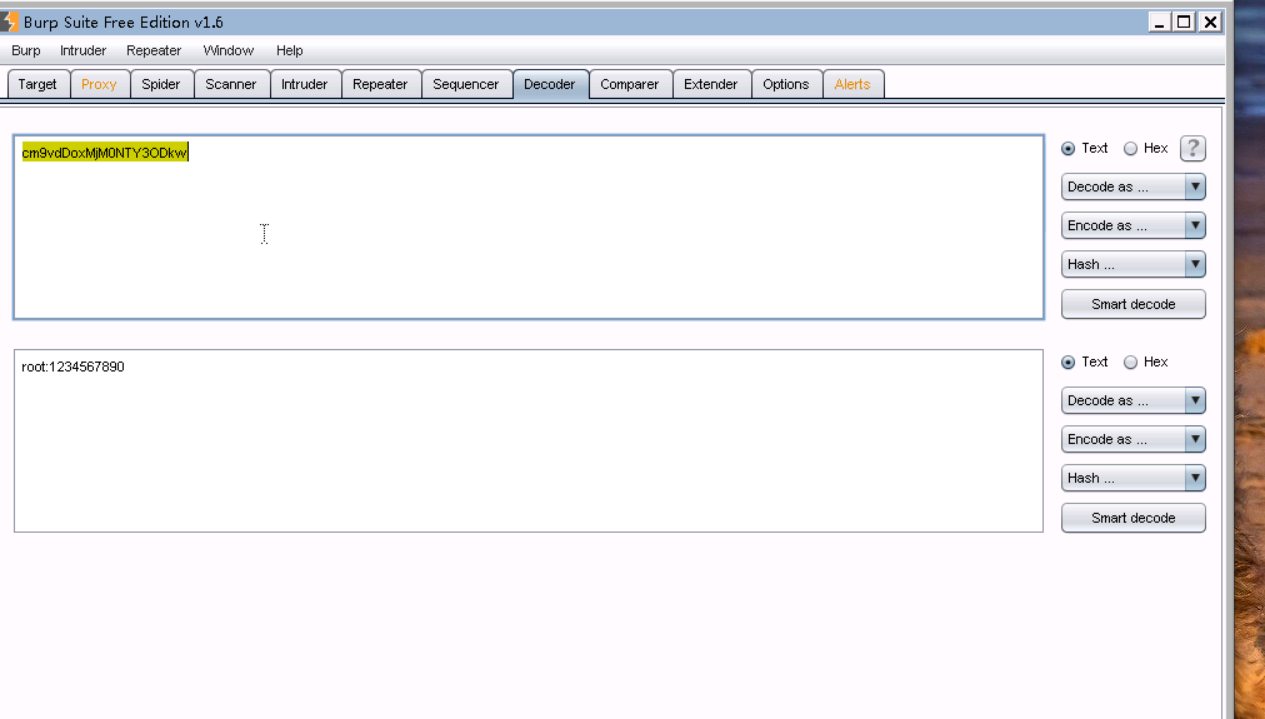Viewport: 1265px width, 719px height.
Task: Switch to the Target tab
Action: [x=38, y=85]
